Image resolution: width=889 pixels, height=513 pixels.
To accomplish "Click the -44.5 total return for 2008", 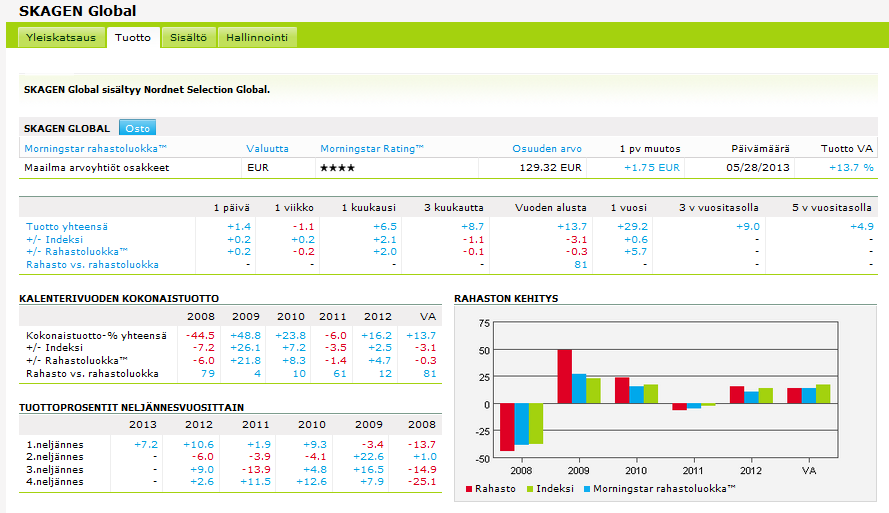I will [200, 336].
